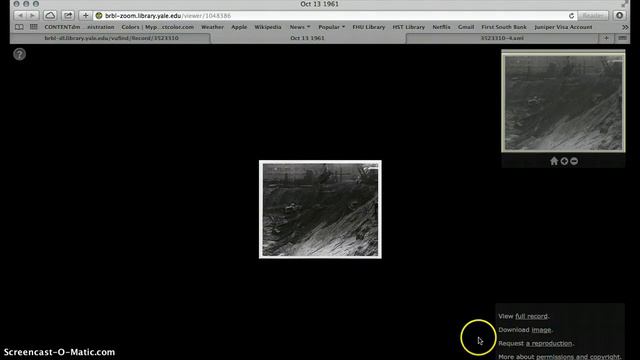Open the CONTENTdm Administration bookmark
The width and height of the screenshot is (640, 360).
[79, 27]
